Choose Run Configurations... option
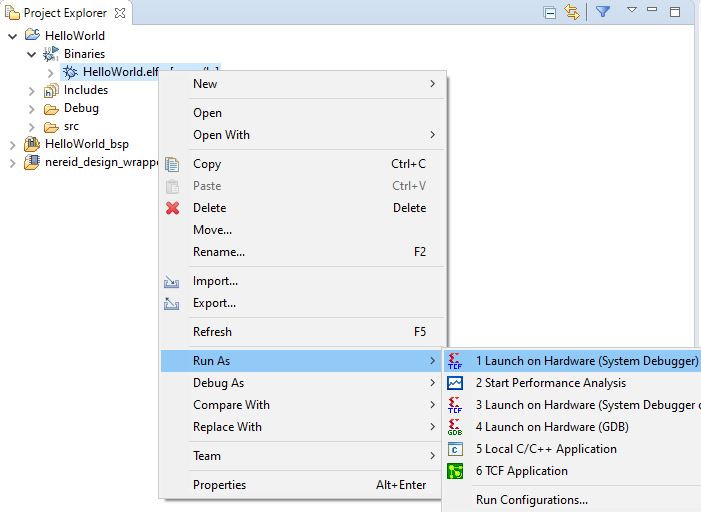 pos(531,500)
